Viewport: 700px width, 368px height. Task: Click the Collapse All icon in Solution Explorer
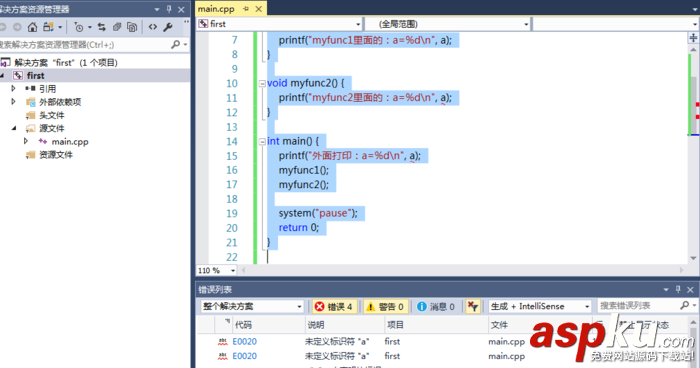pyautogui.click(x=117, y=27)
